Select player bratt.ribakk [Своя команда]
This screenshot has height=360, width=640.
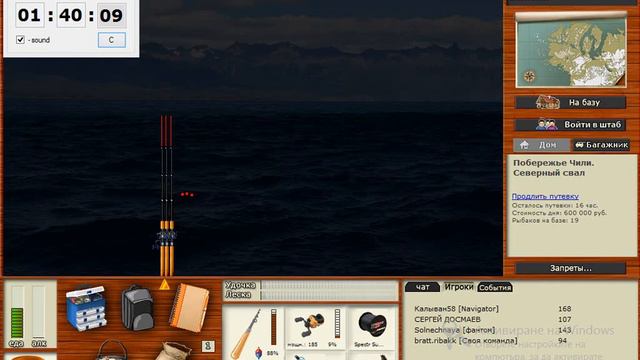click(x=466, y=340)
